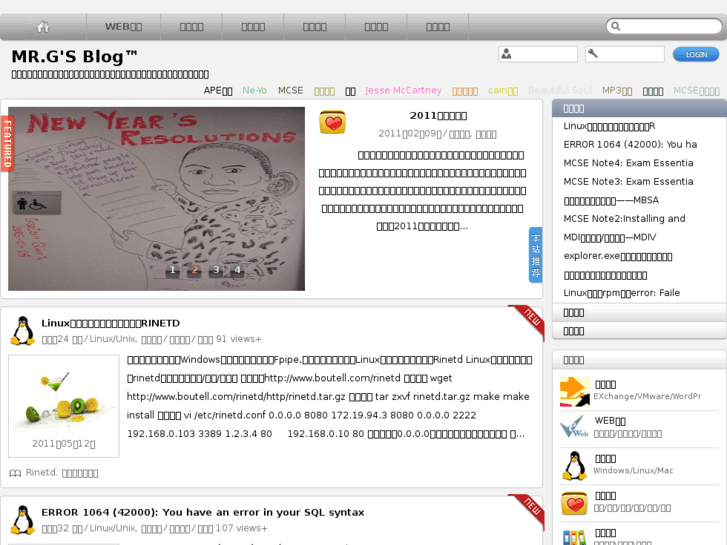Open sidebar link ending with MBSA

pos(611,200)
